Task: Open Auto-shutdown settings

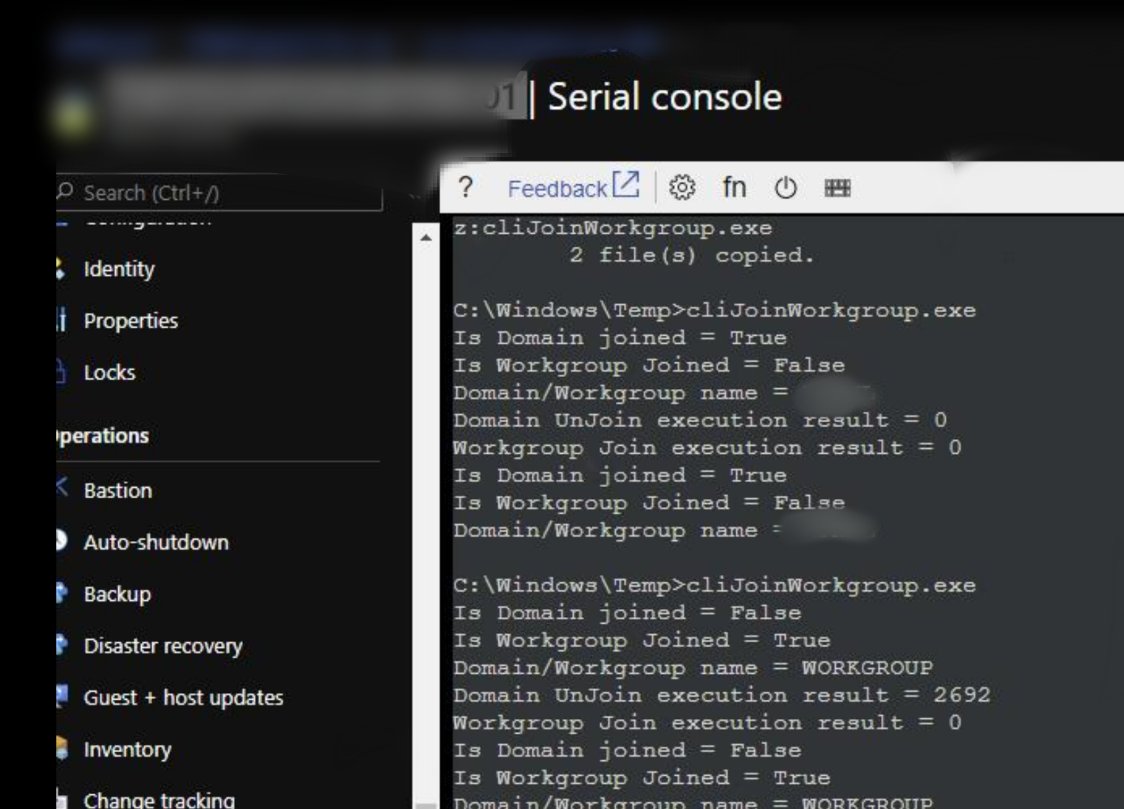Action: tap(156, 542)
